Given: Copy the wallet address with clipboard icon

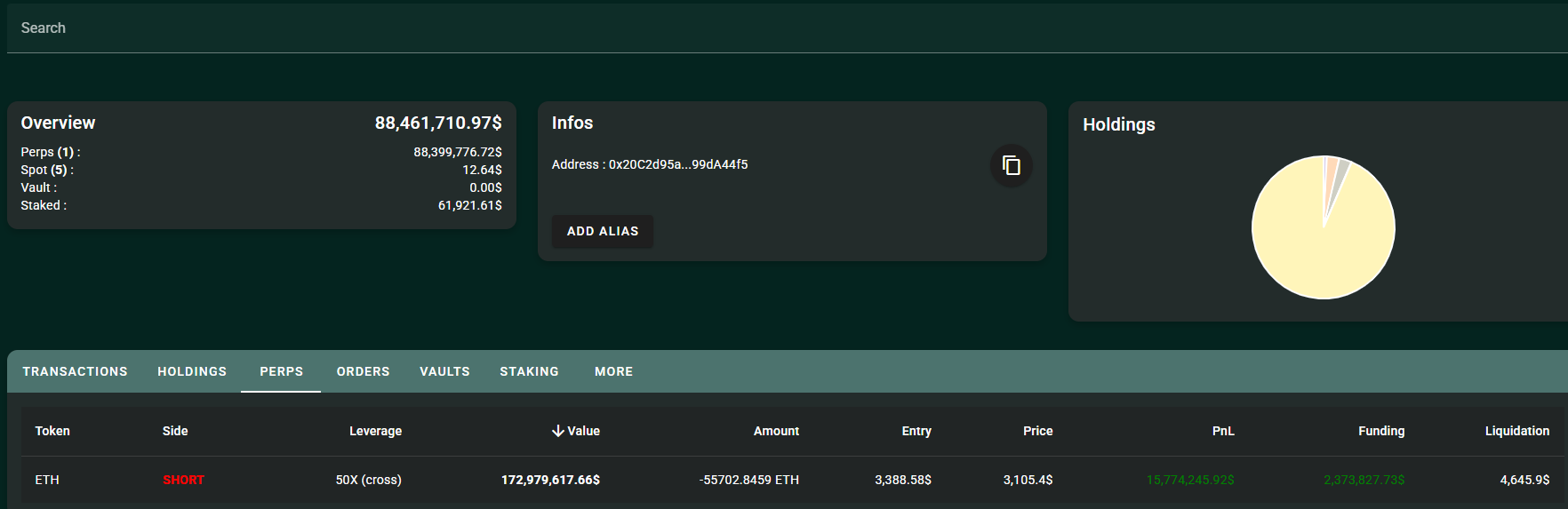Looking at the screenshot, I should (x=1011, y=165).
